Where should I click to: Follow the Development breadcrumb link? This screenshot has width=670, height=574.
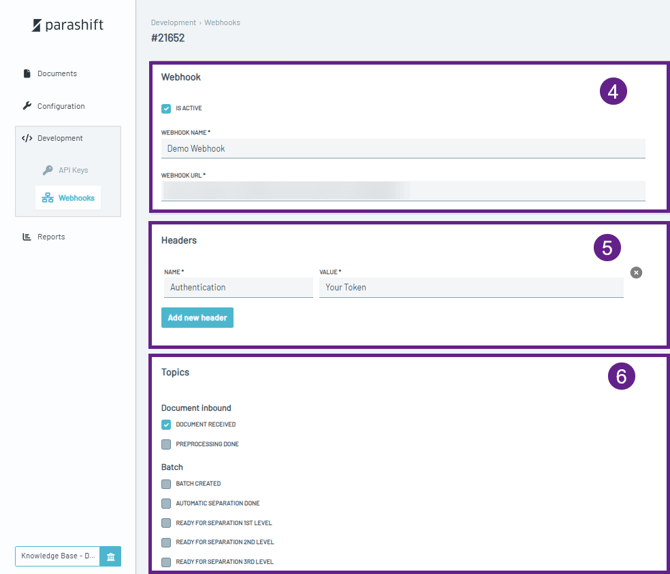coord(173,23)
